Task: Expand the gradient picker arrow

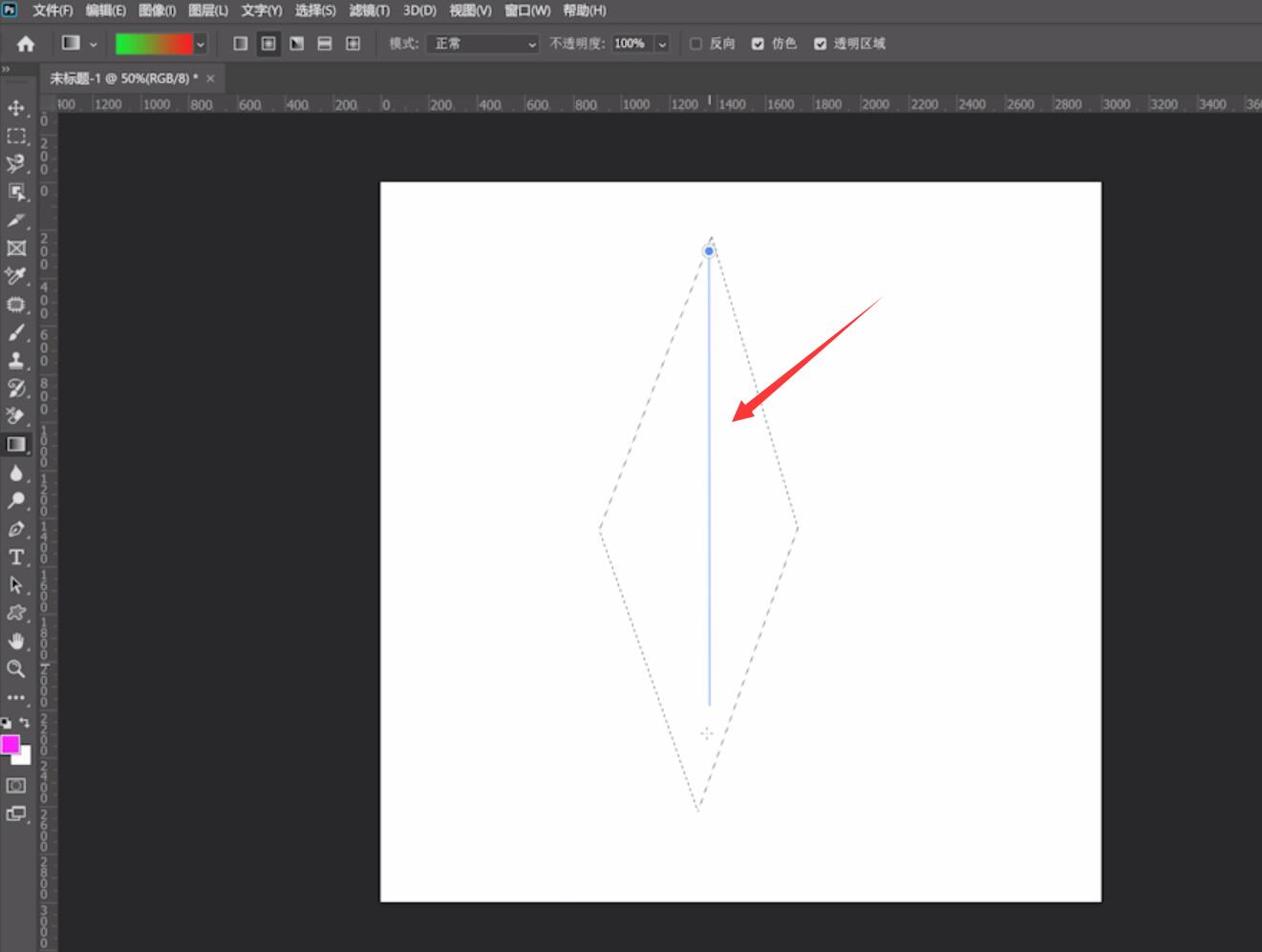Action: pos(201,44)
